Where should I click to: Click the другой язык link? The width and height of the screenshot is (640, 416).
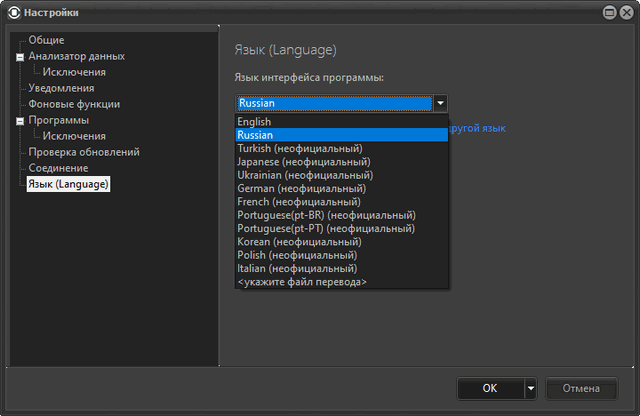478,129
